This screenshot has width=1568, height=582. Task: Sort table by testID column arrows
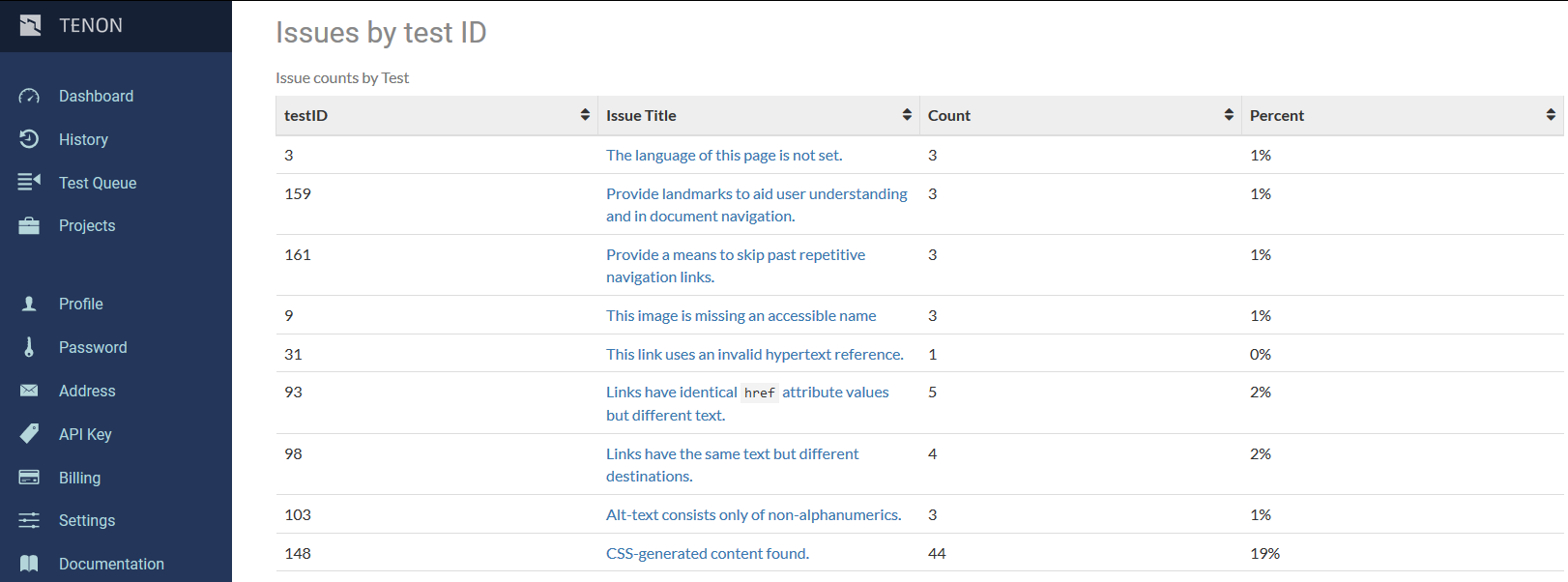coord(585,115)
